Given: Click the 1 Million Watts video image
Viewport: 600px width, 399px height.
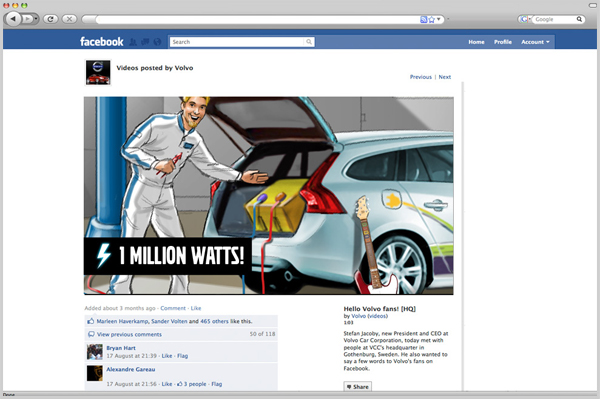Looking at the screenshot, I should point(269,195).
